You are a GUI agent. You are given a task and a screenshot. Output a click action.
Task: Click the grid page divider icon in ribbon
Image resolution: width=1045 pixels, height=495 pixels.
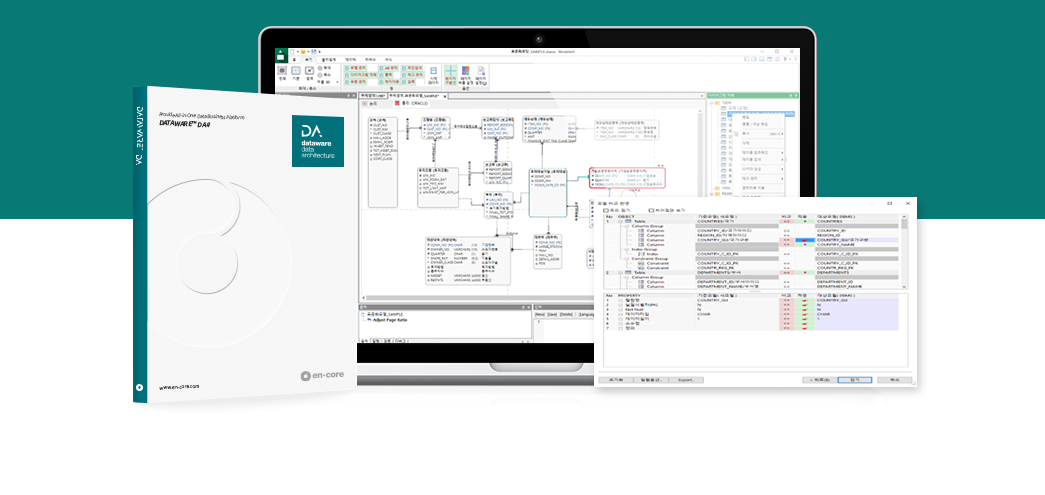[x=450, y=72]
